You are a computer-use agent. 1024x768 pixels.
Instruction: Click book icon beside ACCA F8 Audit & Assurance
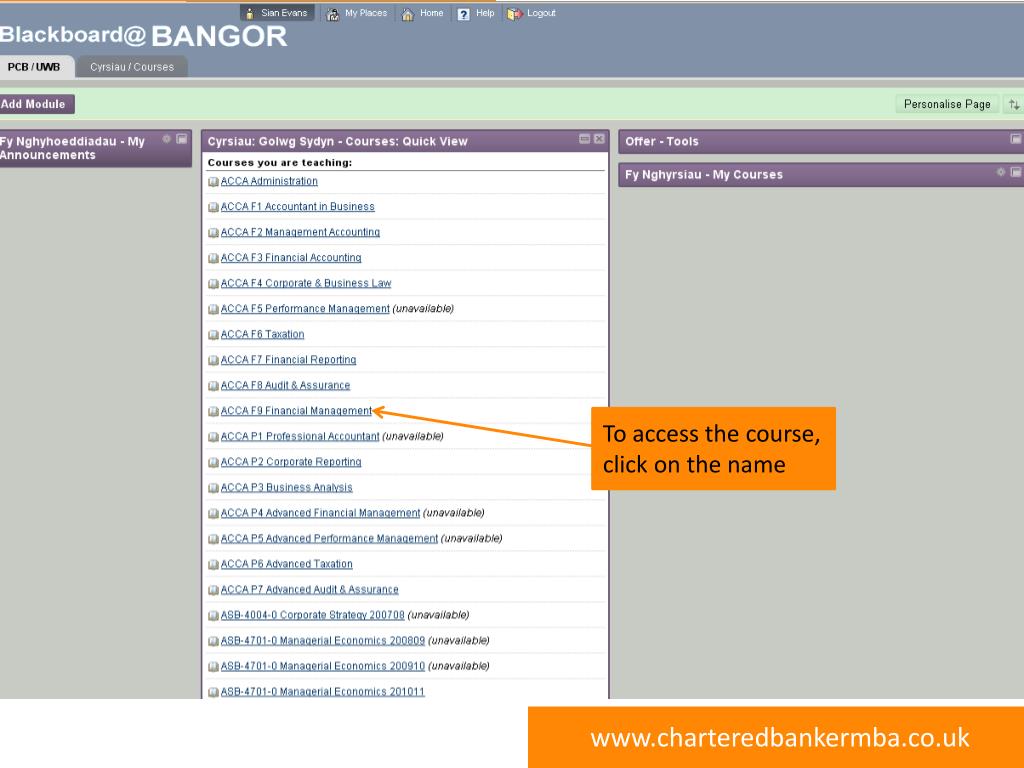click(x=213, y=385)
